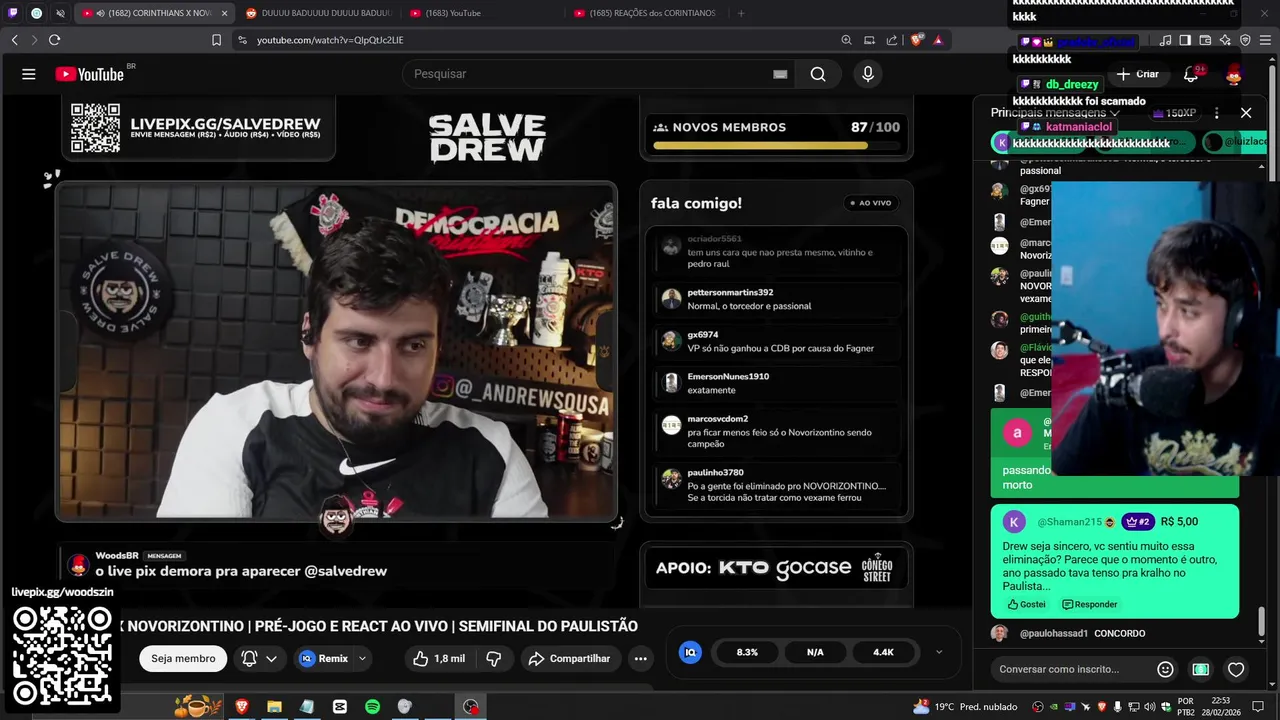Open a new browser tab
The width and height of the screenshot is (1280, 720).
[x=741, y=13]
